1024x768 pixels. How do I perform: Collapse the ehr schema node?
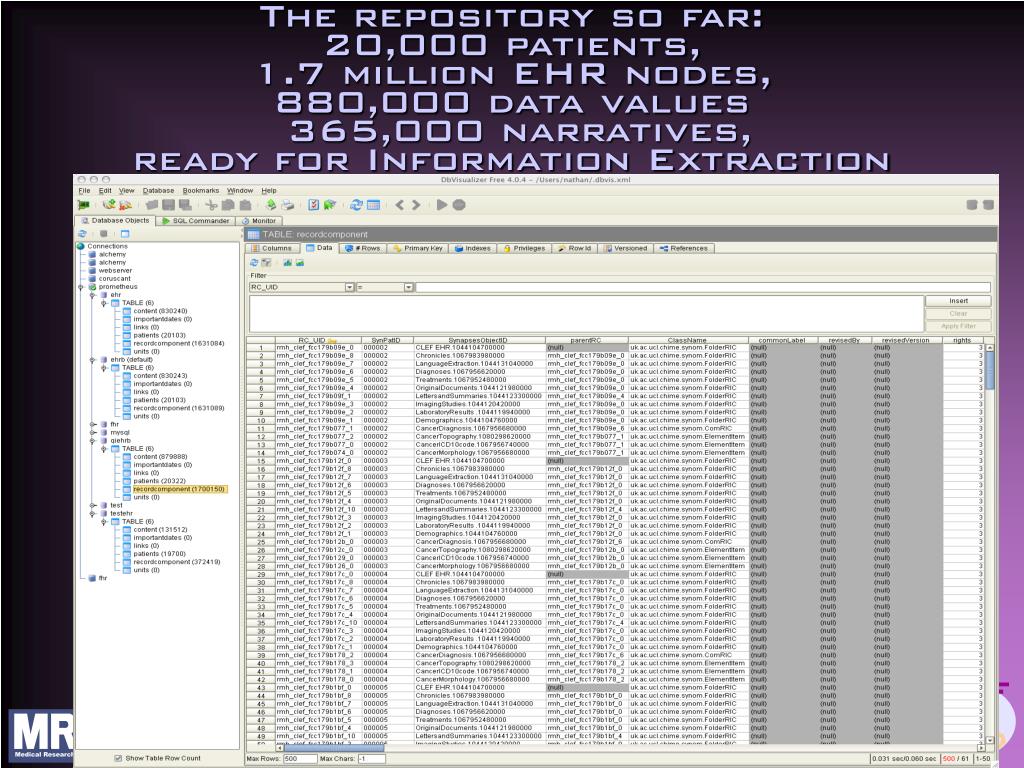[x=93, y=295]
